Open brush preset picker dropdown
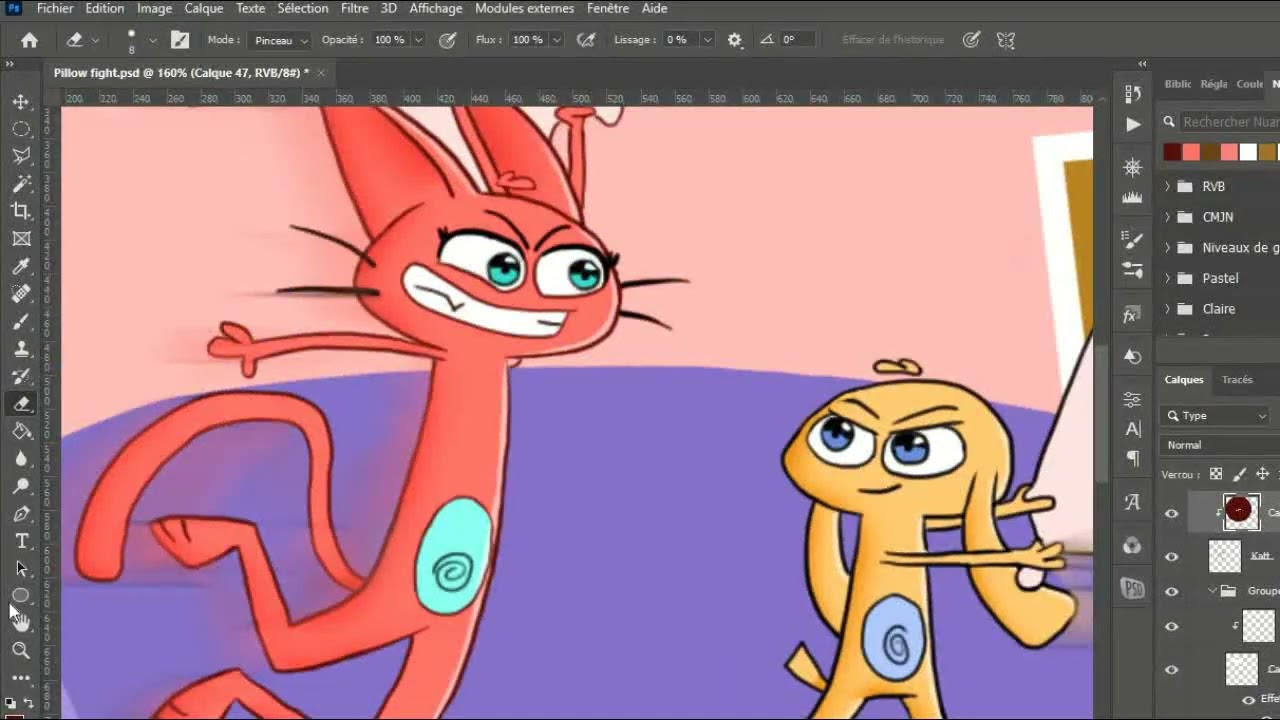Viewport: 1280px width, 720px height. 153,40
